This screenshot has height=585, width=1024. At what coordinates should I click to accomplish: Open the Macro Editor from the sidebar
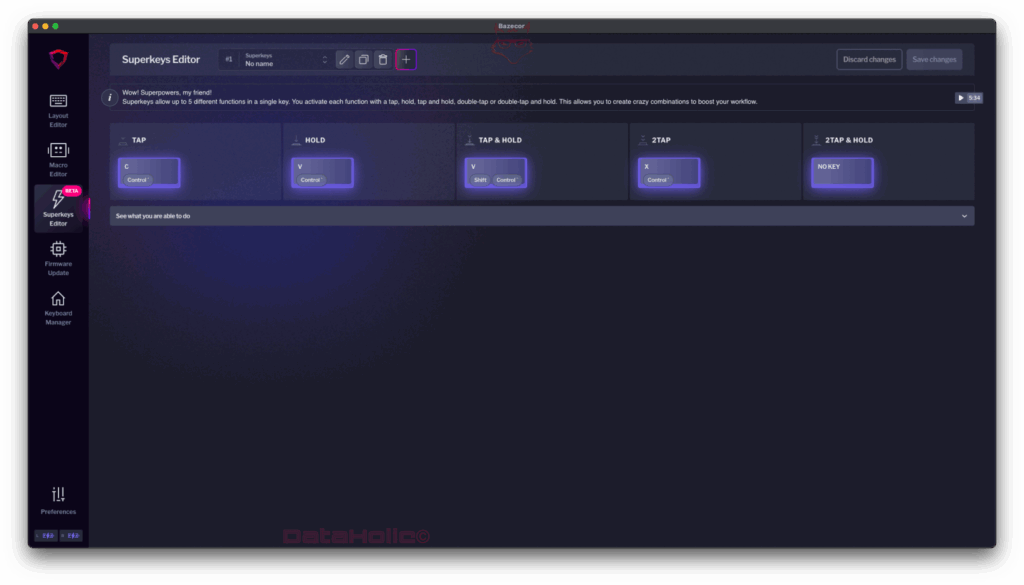[58, 159]
